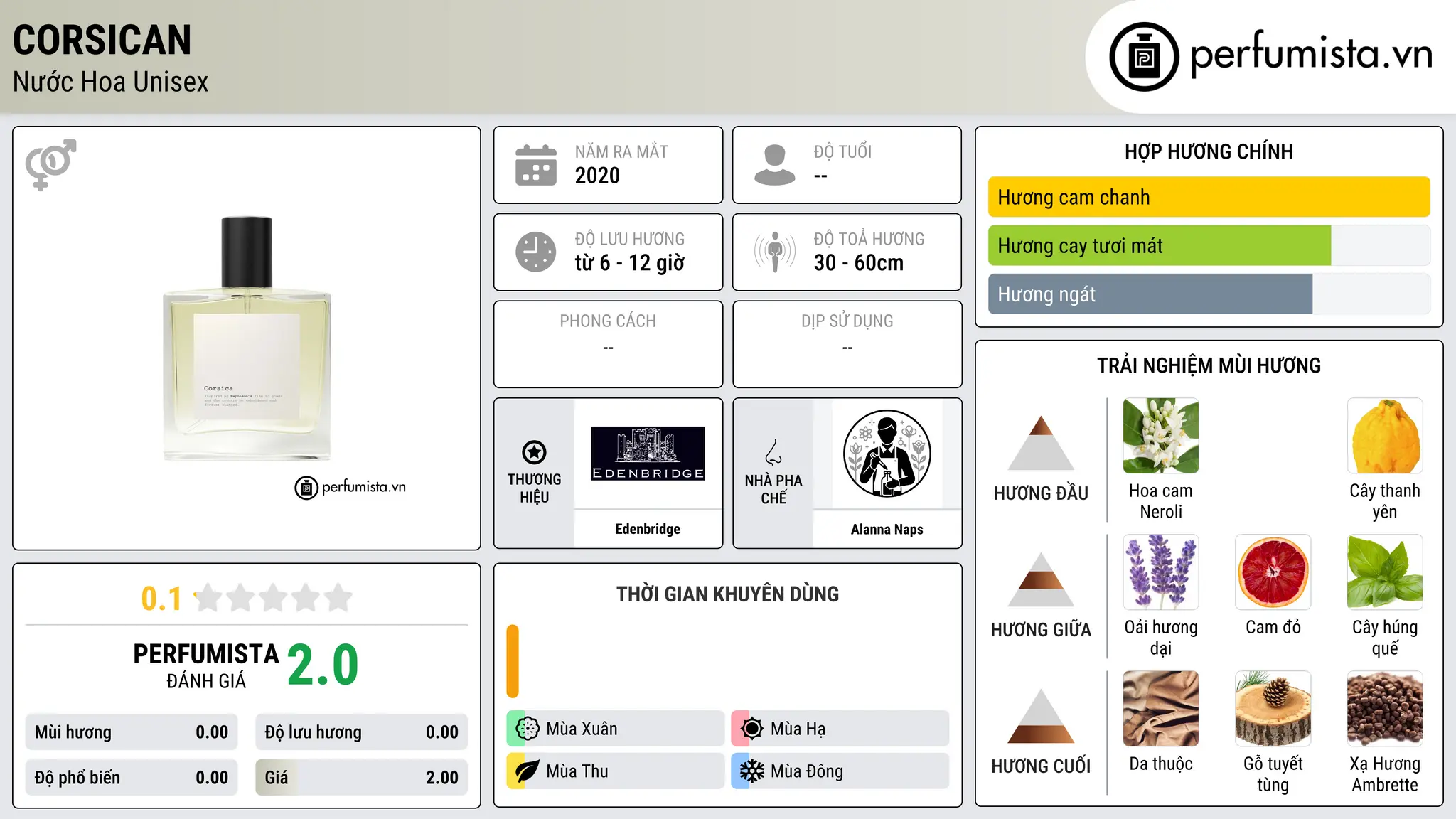This screenshot has height=819, width=1456.
Task: Click the Mùa Xuân flower icon
Action: click(527, 729)
